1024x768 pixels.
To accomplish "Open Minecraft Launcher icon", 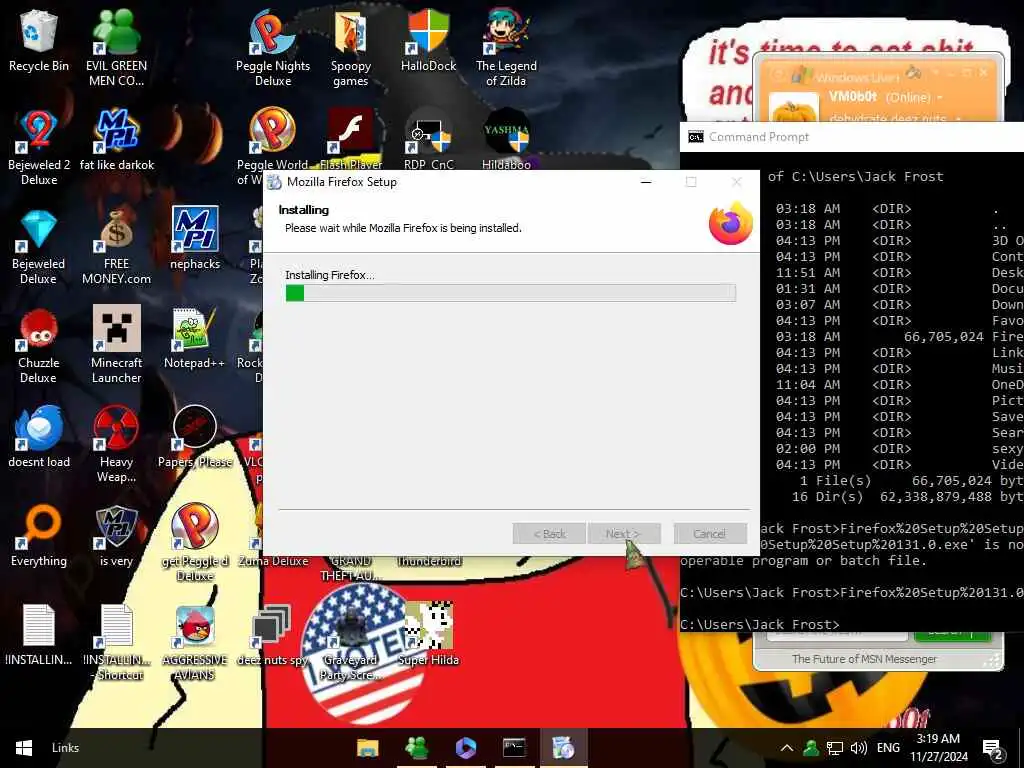I will 116,345.
